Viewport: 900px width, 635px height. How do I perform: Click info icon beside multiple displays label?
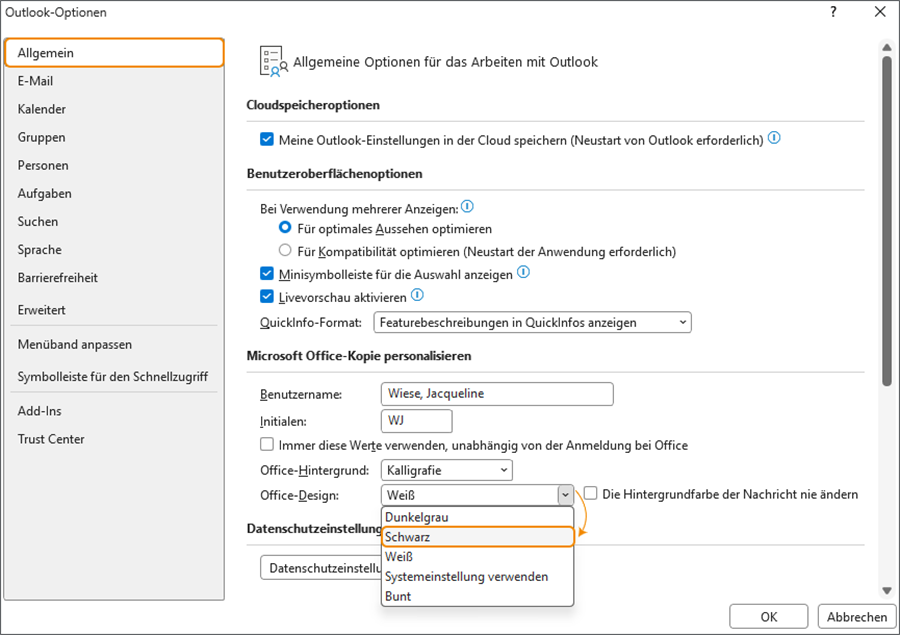pyautogui.click(x=467, y=208)
